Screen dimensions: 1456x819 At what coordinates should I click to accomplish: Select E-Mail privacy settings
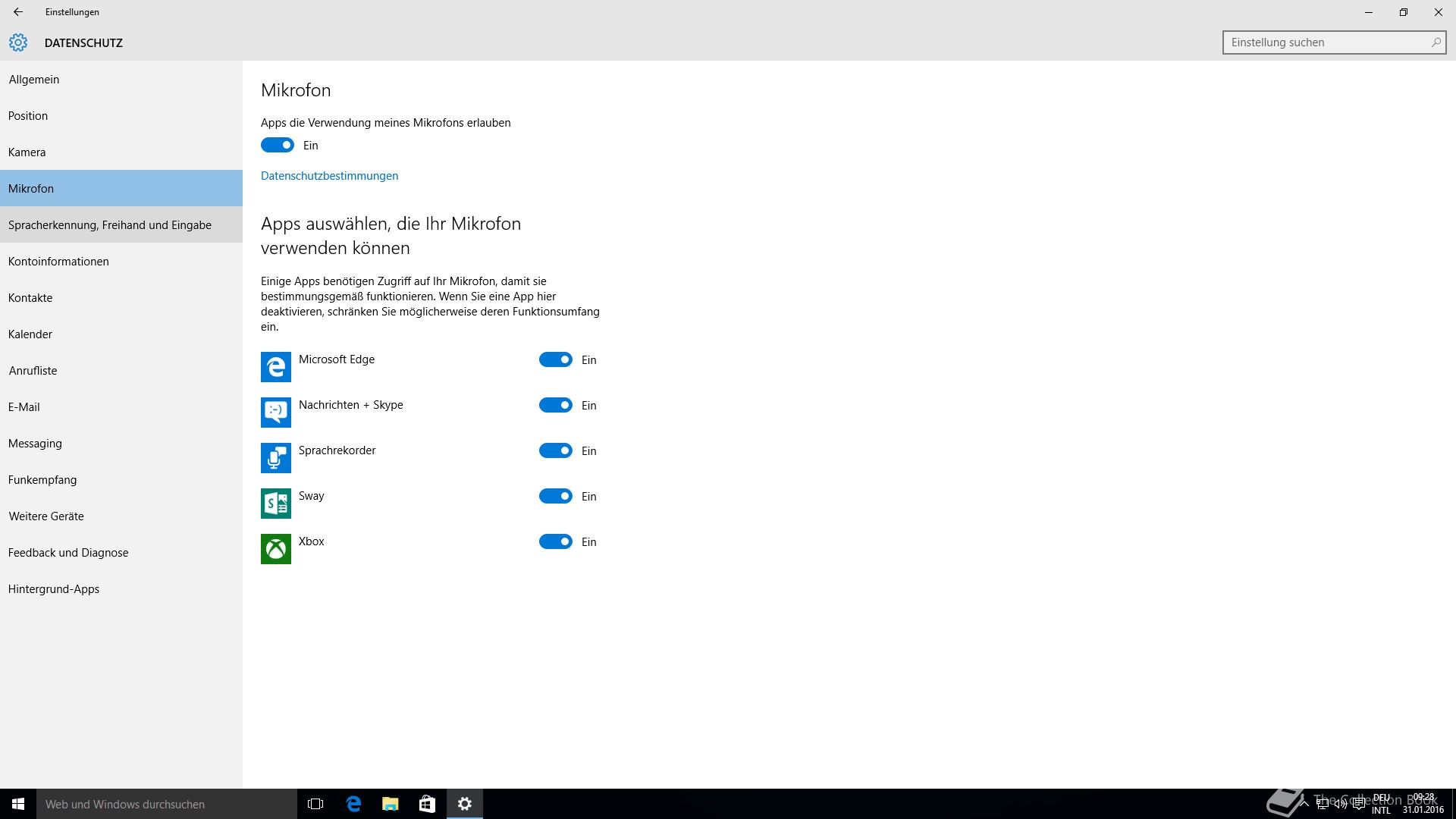point(121,406)
